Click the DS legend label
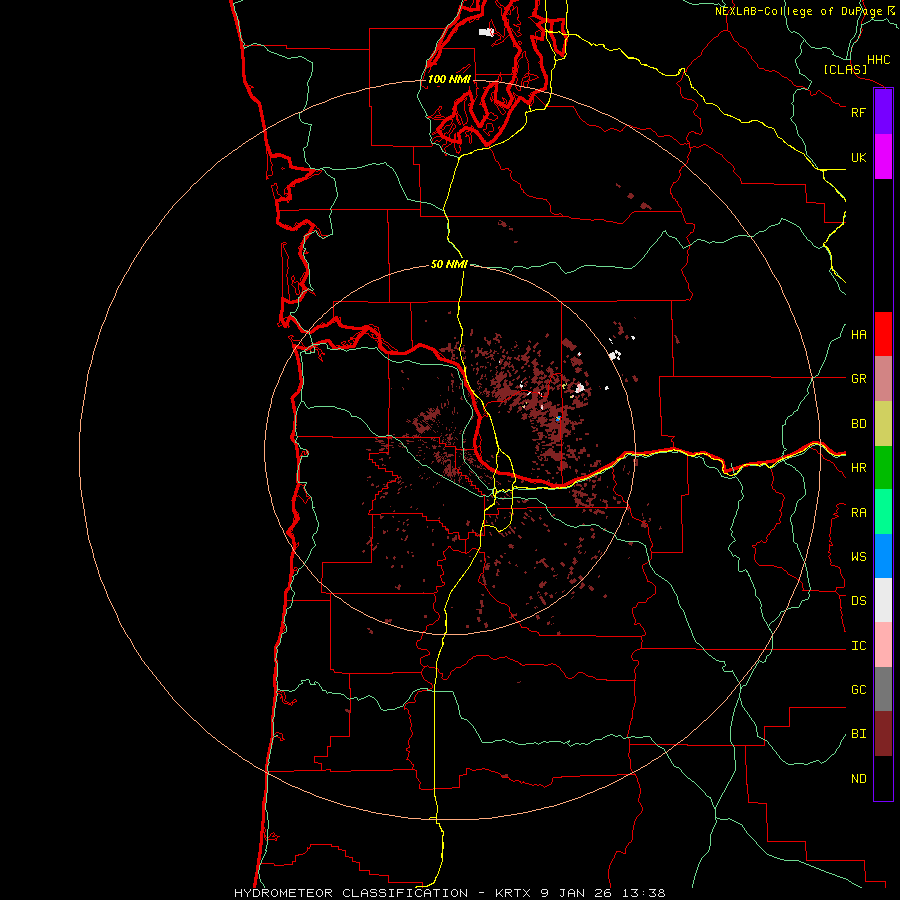The height and width of the screenshot is (900, 900). (x=858, y=601)
